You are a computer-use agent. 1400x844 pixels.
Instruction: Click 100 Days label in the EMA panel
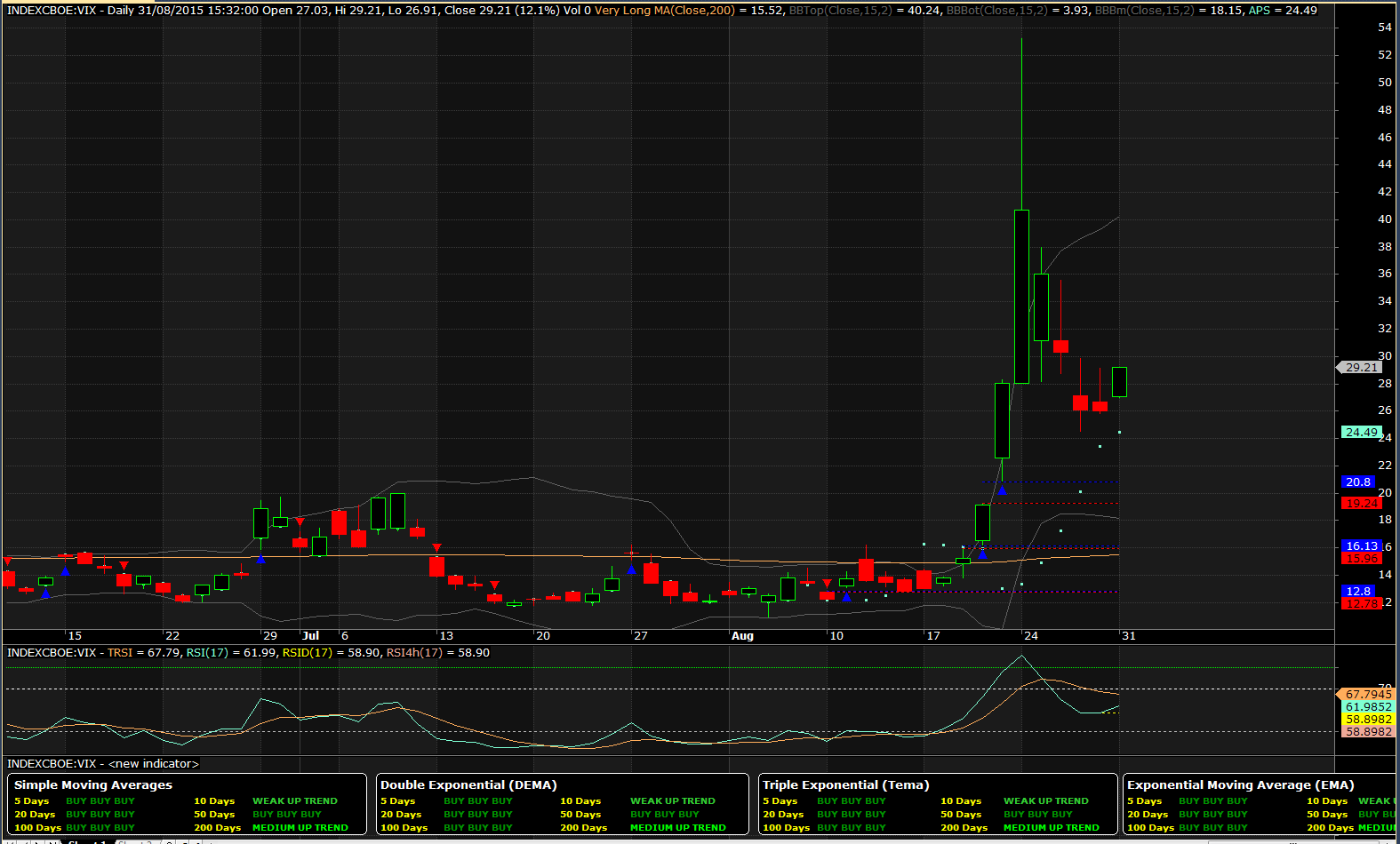[1151, 828]
